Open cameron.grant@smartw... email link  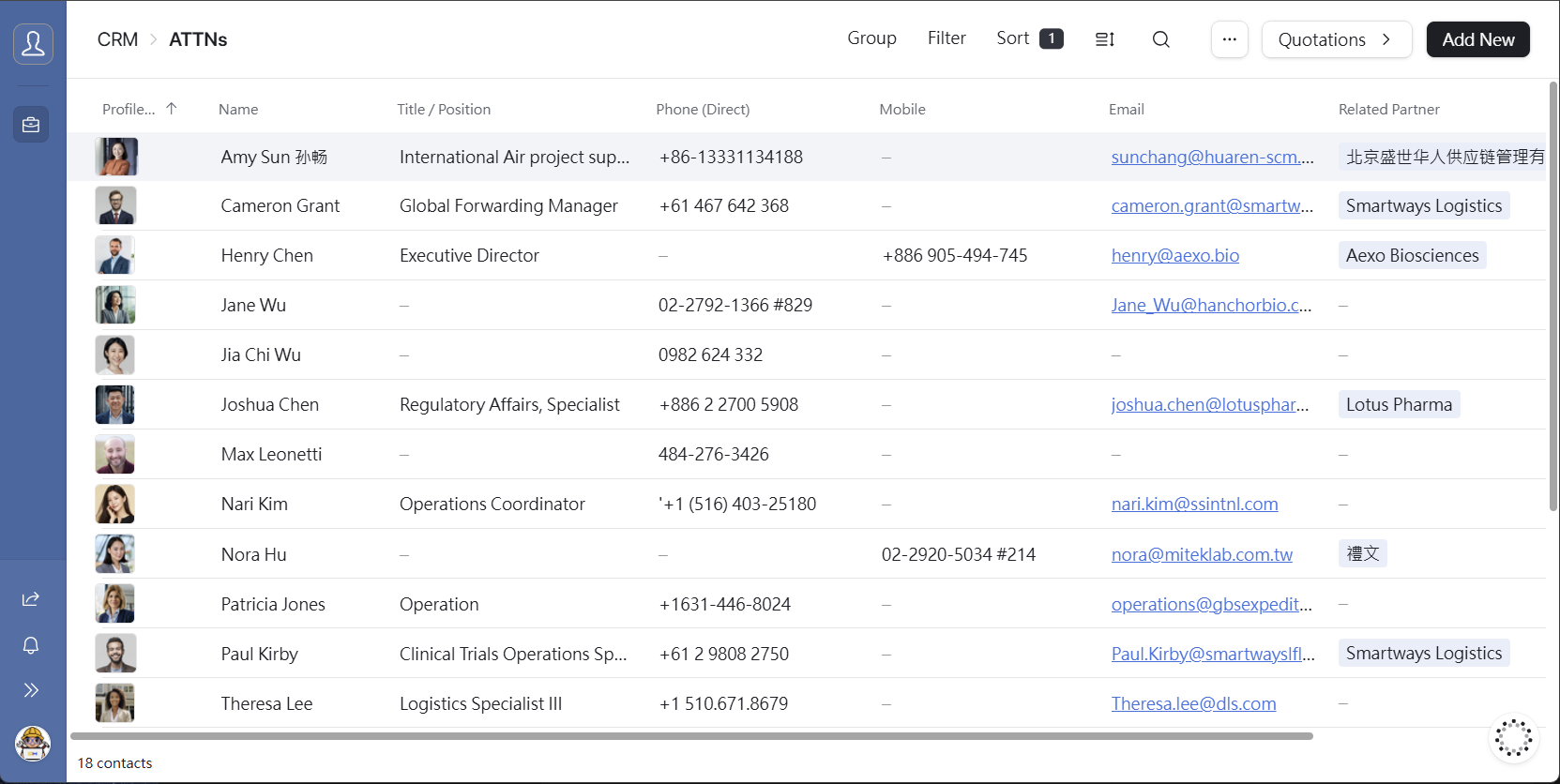pyautogui.click(x=1212, y=205)
